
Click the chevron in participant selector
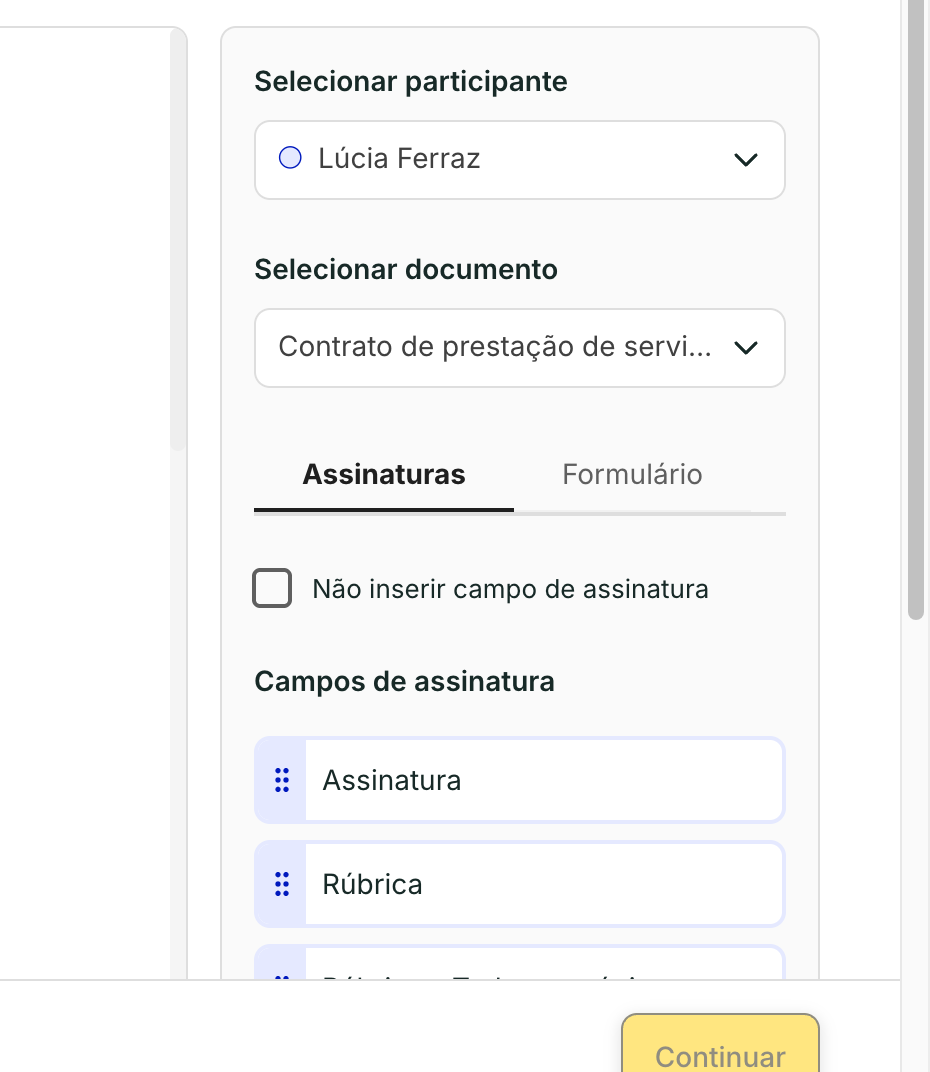[745, 160]
